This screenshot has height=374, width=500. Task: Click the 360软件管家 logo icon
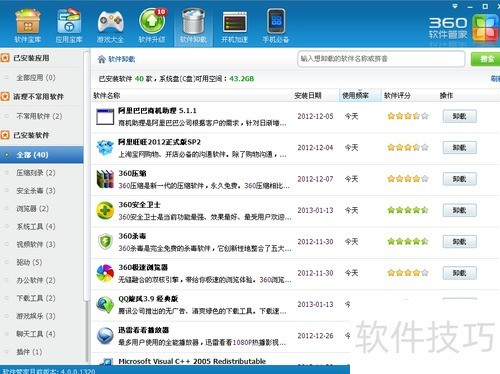pyautogui.click(x=485, y=28)
